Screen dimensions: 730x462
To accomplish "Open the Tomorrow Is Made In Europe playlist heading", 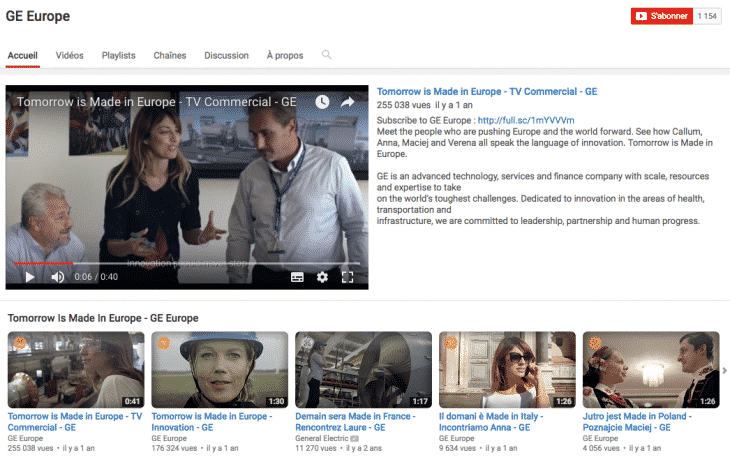I will pos(103,318).
